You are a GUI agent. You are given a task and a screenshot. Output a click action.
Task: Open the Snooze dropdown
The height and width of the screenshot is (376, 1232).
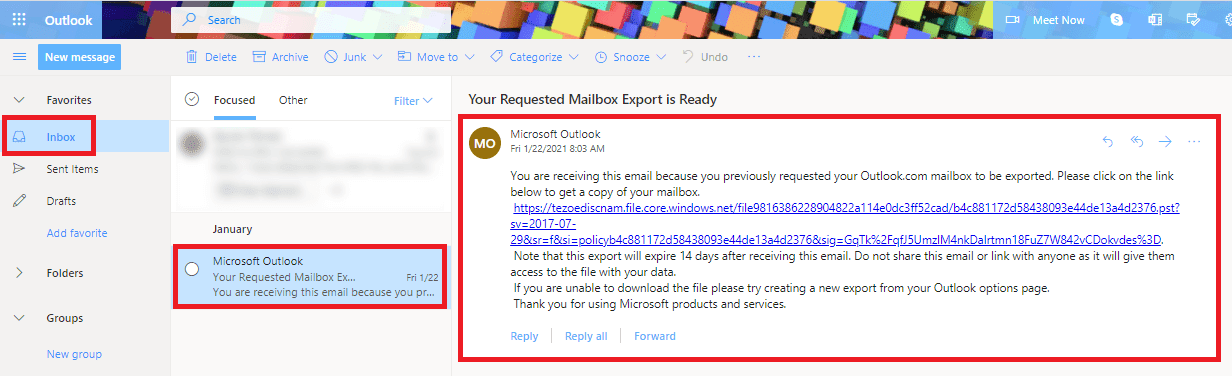(631, 57)
